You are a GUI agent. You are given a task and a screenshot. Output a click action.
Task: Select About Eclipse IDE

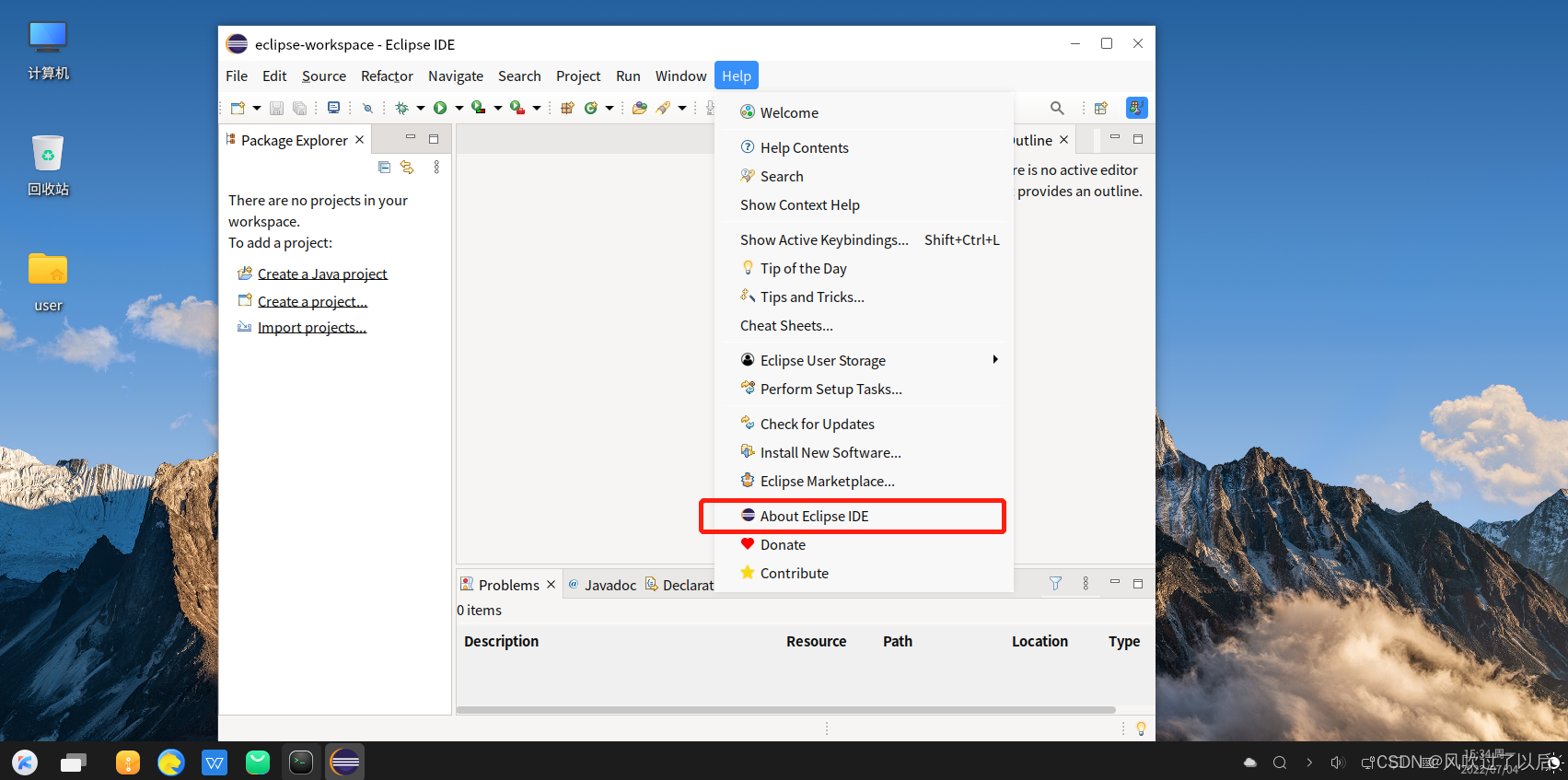pos(864,516)
